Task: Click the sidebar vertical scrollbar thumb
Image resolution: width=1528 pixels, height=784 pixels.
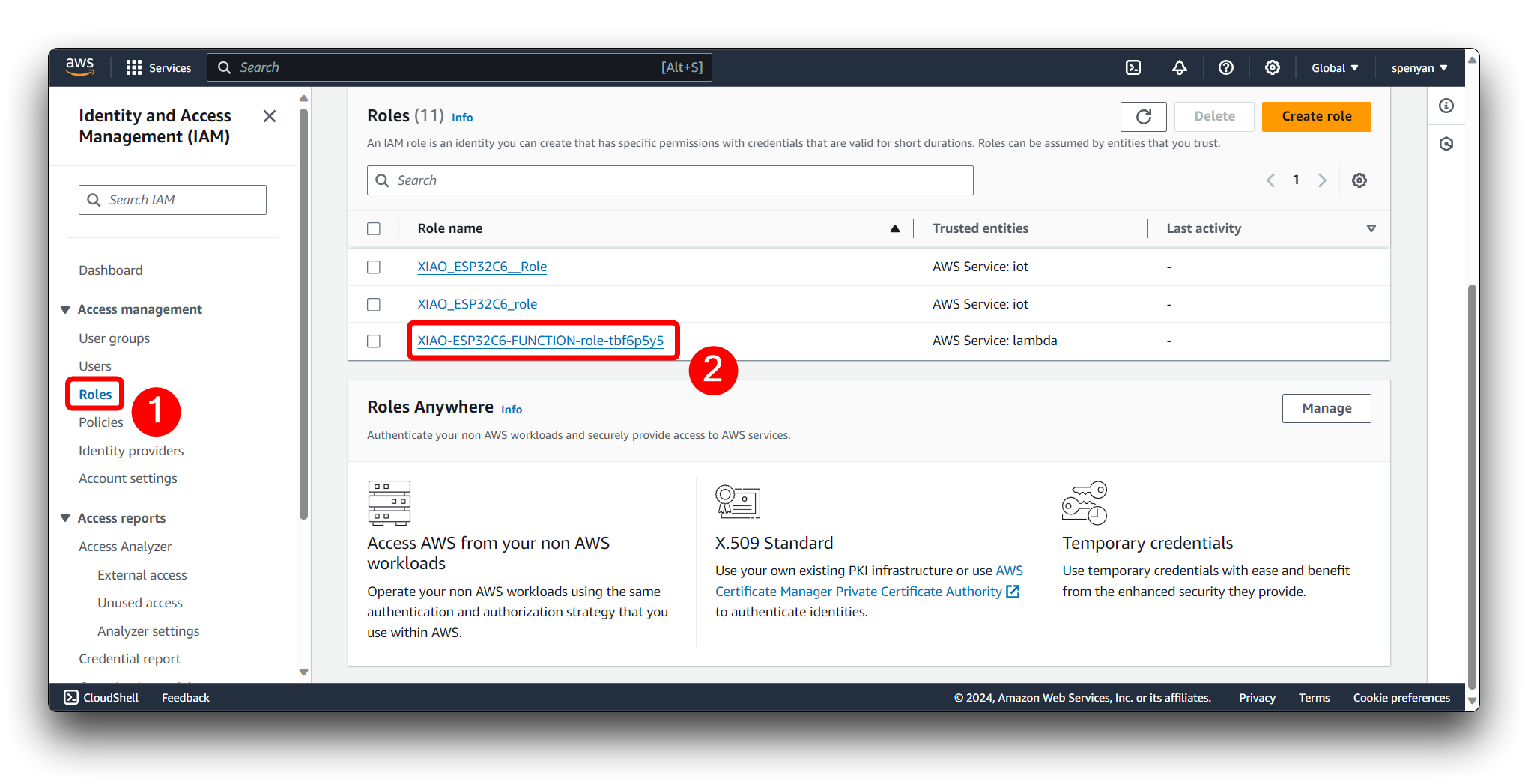Action: [x=303, y=314]
